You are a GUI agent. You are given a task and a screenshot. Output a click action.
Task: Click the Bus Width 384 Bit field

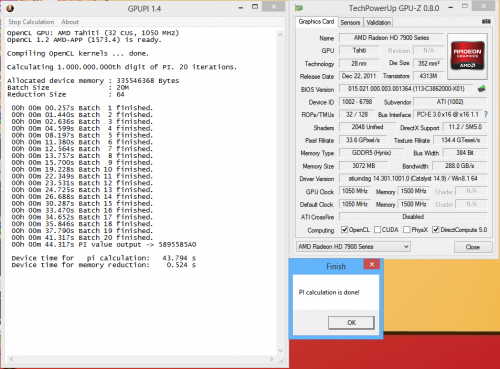tap(465, 153)
